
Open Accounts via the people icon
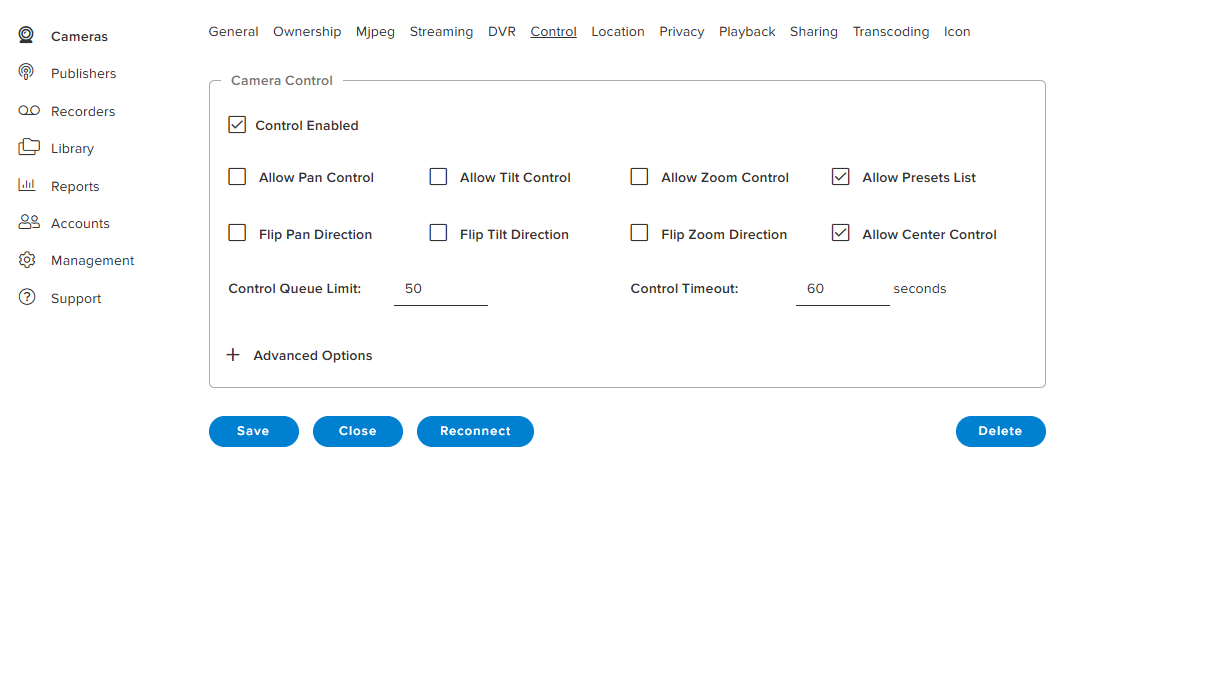[29, 223]
